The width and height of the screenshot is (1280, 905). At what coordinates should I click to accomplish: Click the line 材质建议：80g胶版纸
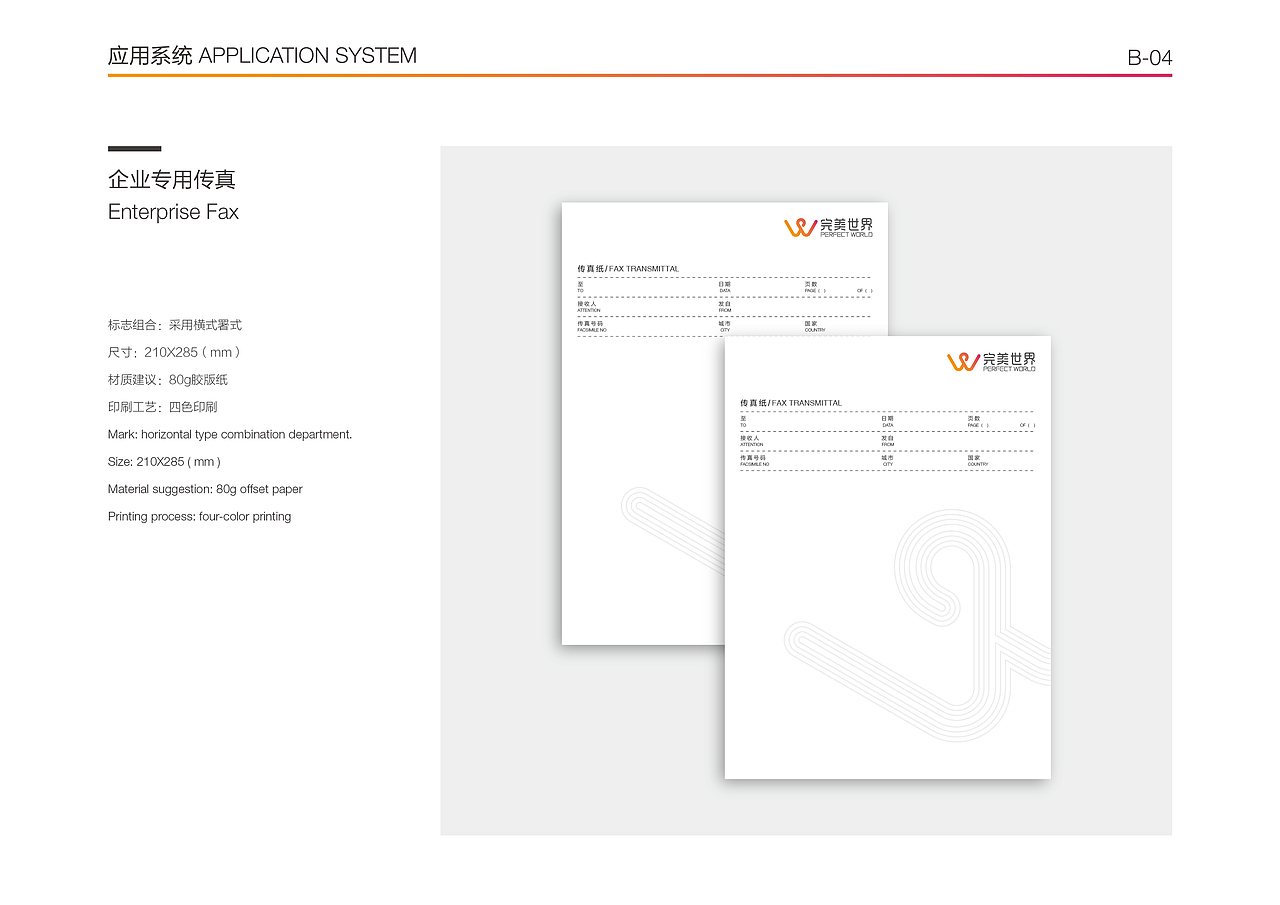click(x=168, y=380)
